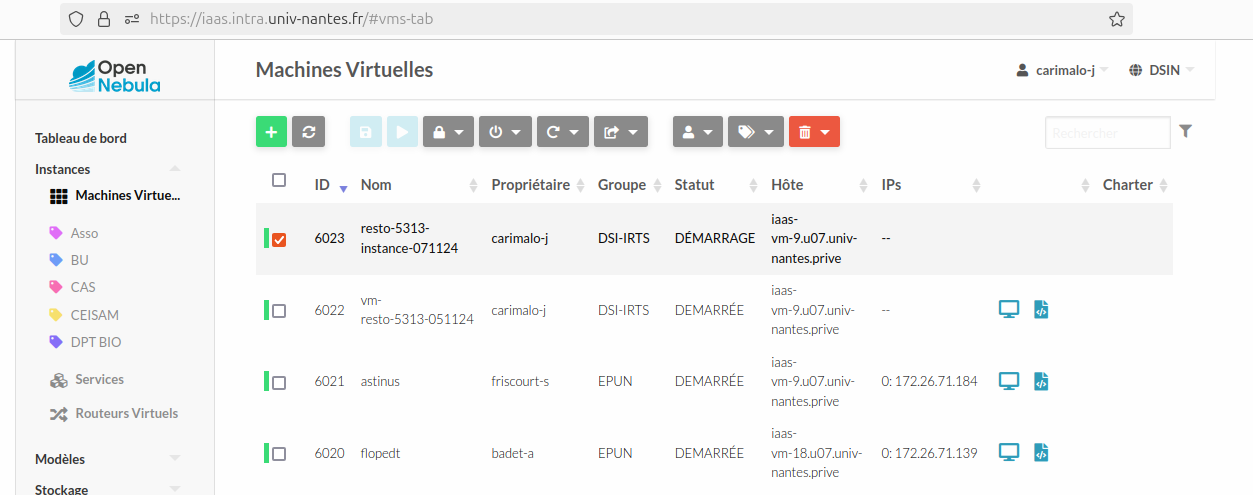Click the padlock site security icon
Image resolution: width=1253 pixels, height=495 pixels.
pos(103,19)
